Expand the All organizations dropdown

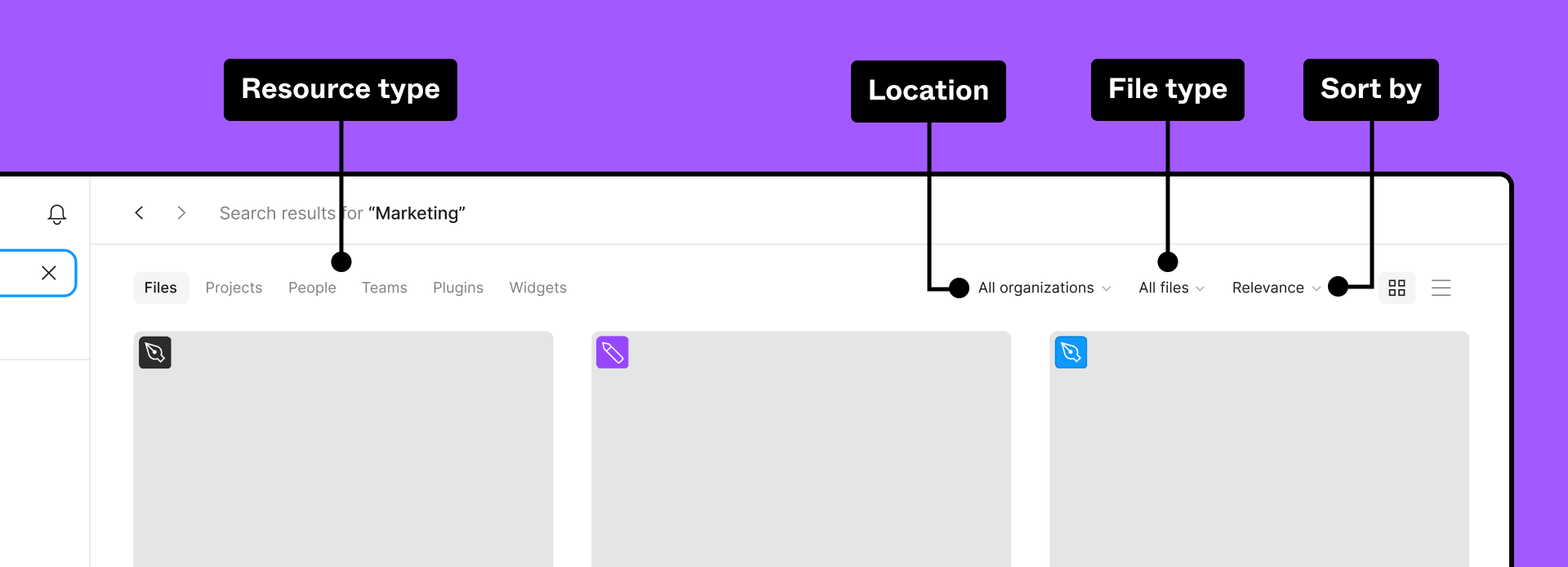[x=1045, y=288]
